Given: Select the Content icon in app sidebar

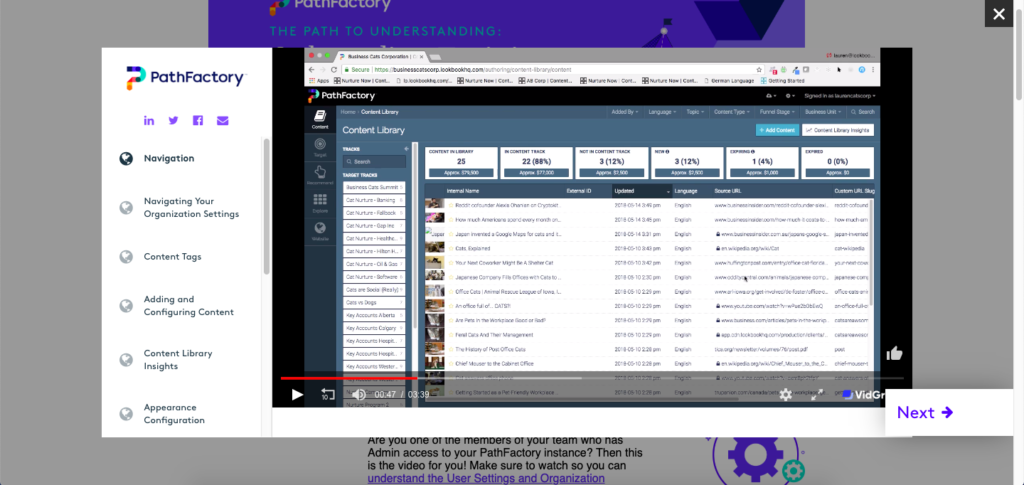Looking at the screenshot, I should point(320,119).
